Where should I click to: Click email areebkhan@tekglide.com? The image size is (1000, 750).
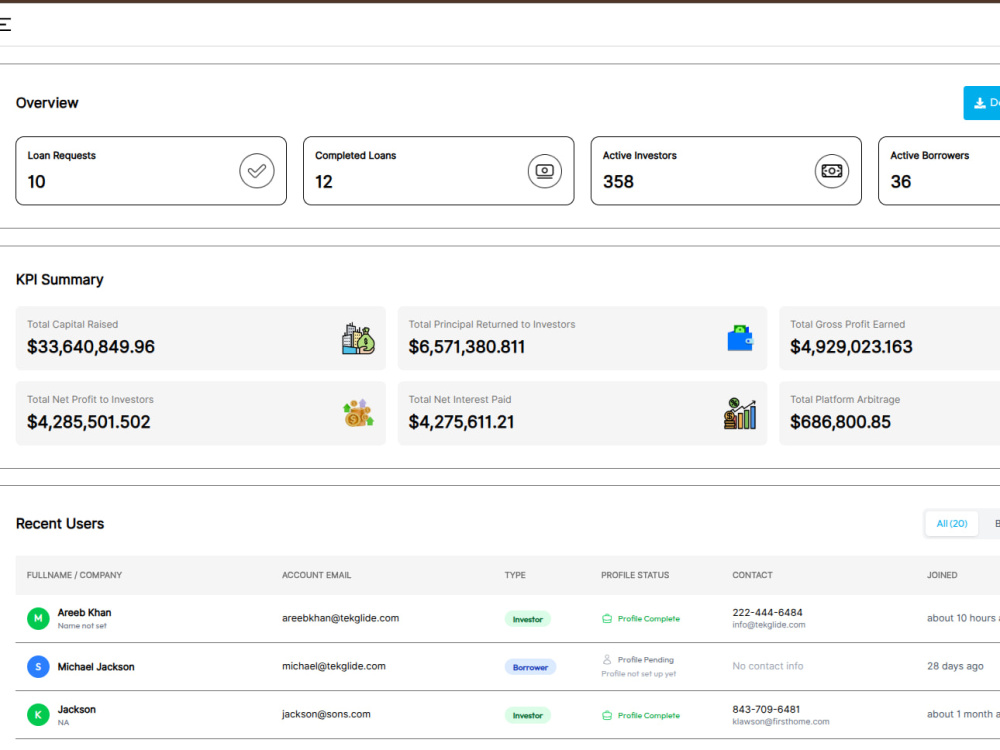point(341,618)
